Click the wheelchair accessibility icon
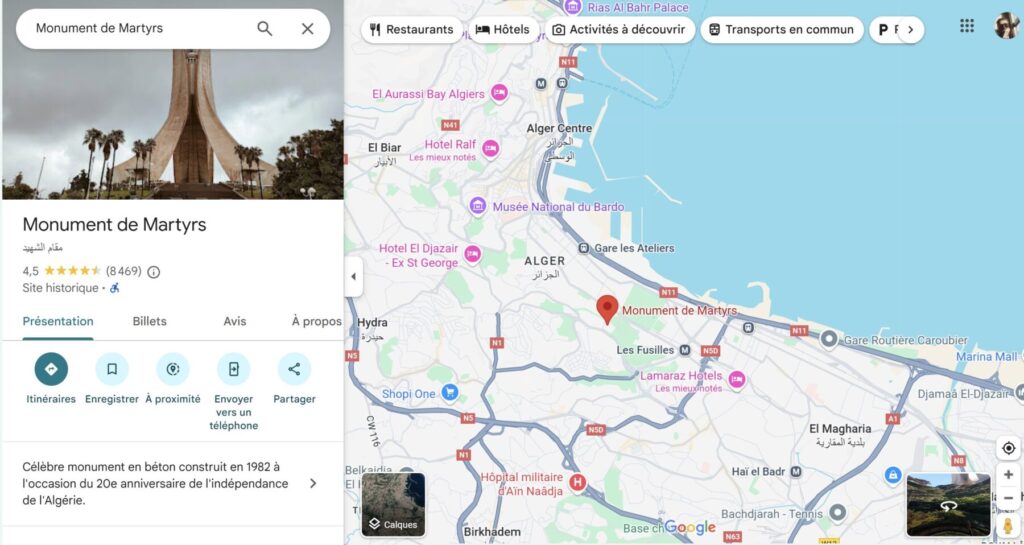1024x545 pixels. pyautogui.click(x=115, y=288)
